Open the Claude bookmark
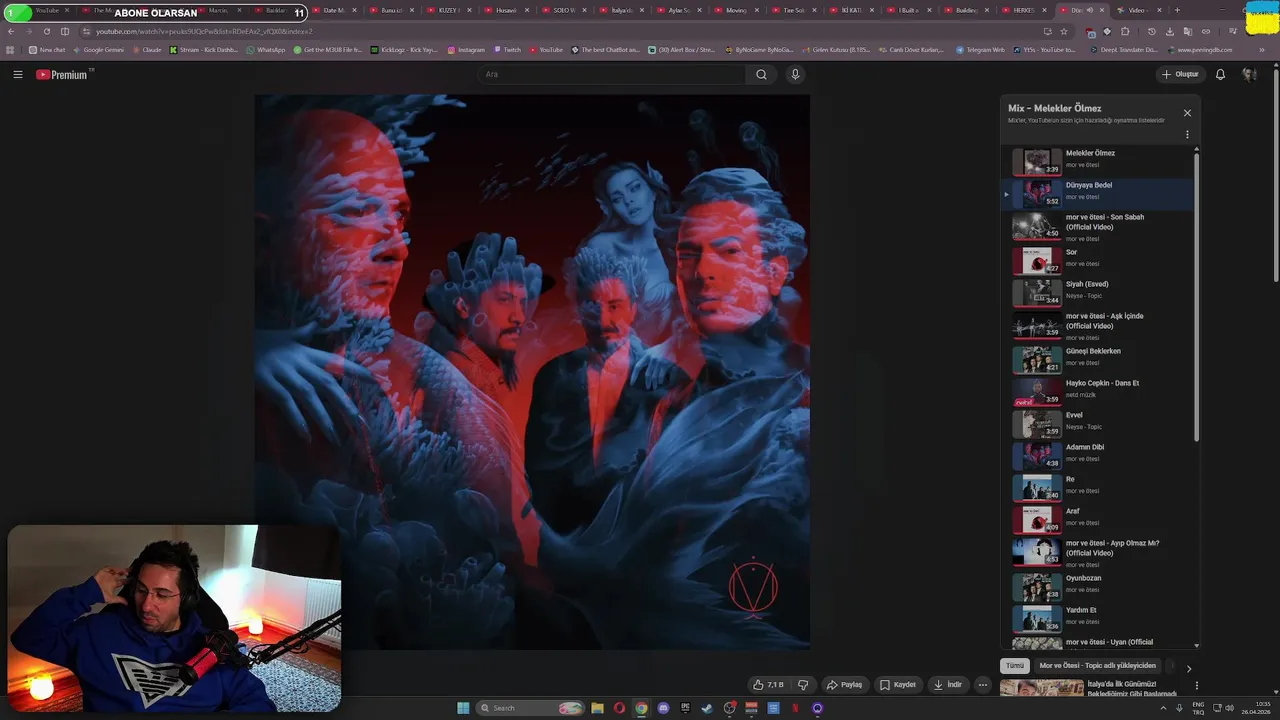 [146, 49]
